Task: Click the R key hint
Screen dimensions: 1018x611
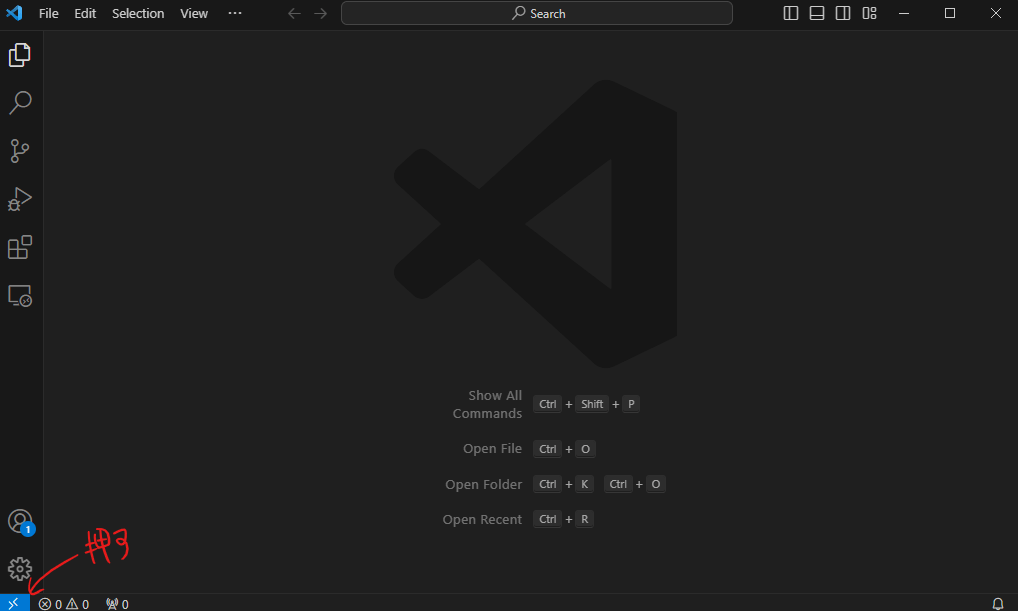Action: pyautogui.click(x=584, y=519)
